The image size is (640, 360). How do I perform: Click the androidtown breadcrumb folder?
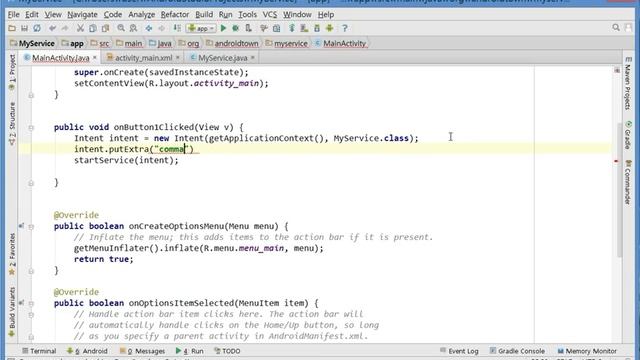(x=232, y=43)
